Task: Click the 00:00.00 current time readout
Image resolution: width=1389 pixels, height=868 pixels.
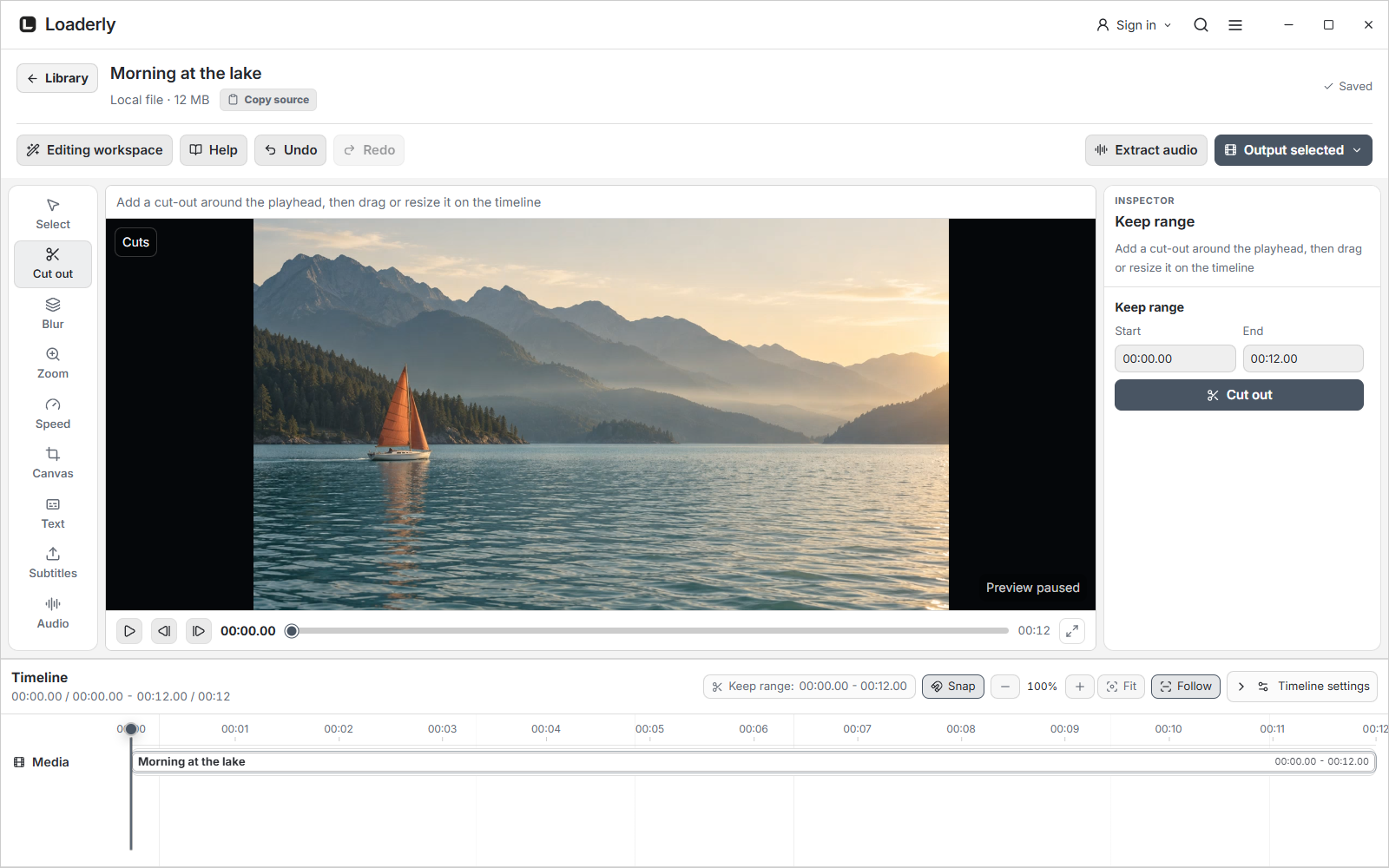Action: pyautogui.click(x=248, y=631)
